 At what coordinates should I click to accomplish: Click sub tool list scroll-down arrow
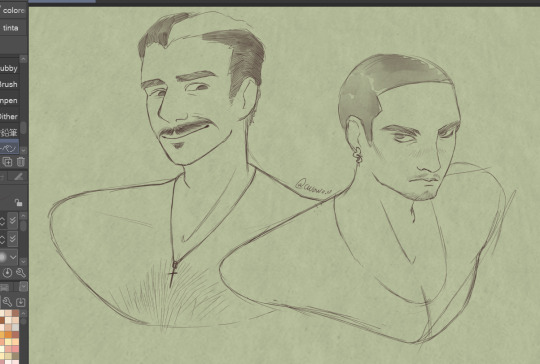click(x=23, y=150)
